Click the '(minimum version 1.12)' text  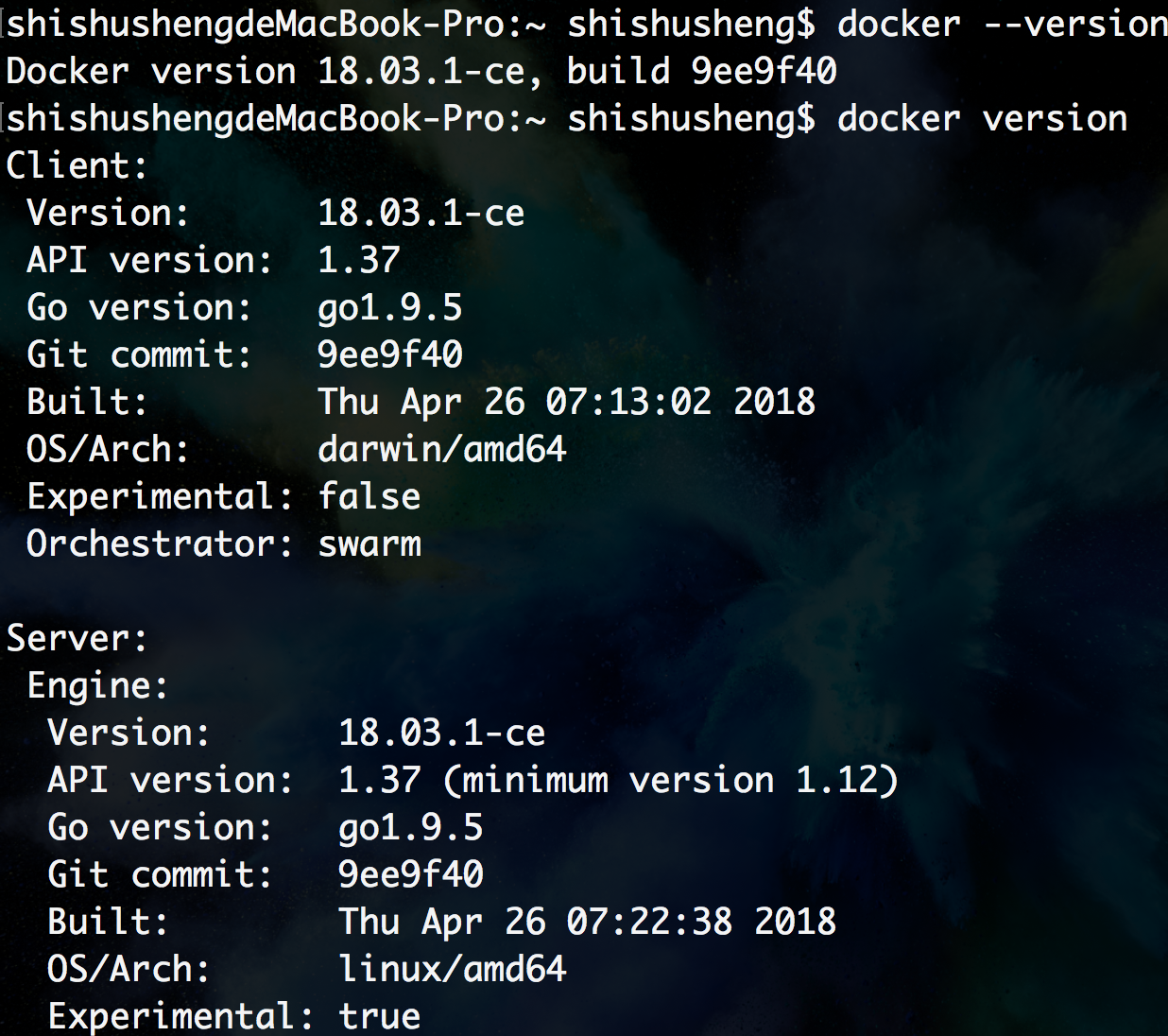coord(670,780)
